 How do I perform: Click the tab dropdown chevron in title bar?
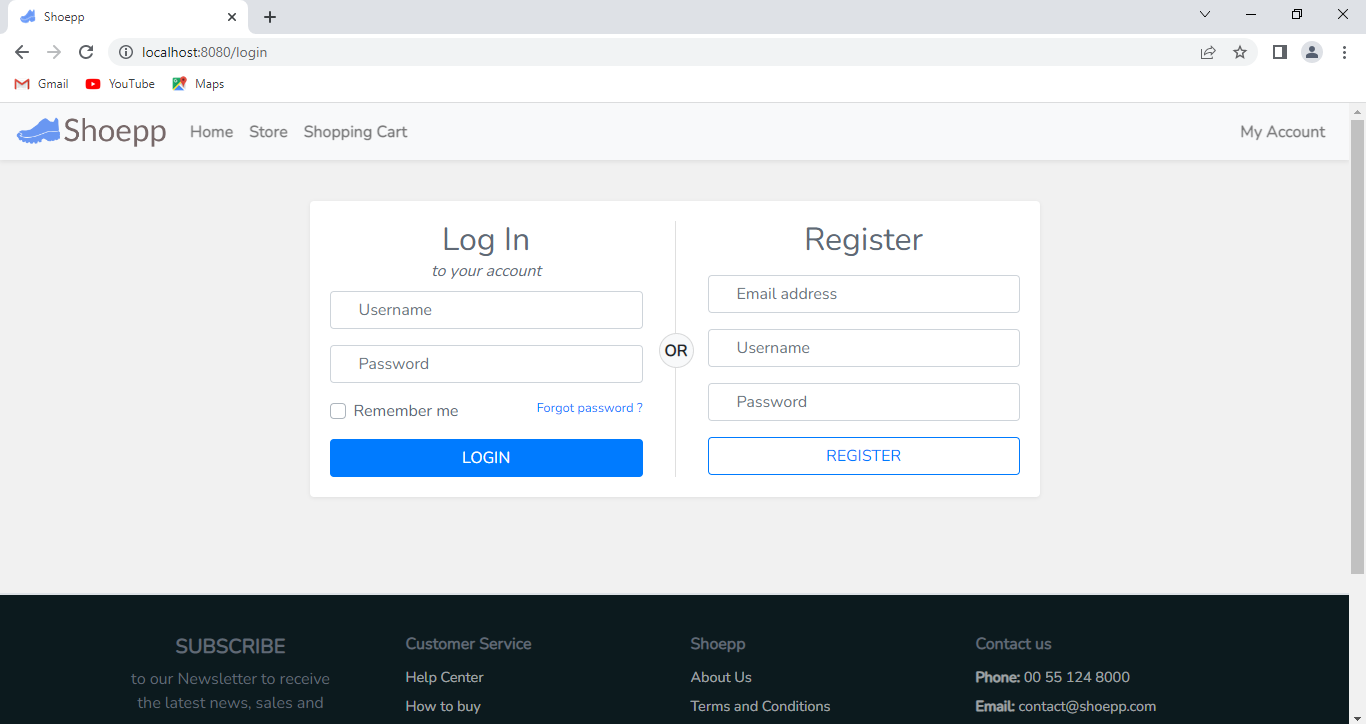pyautogui.click(x=1204, y=14)
